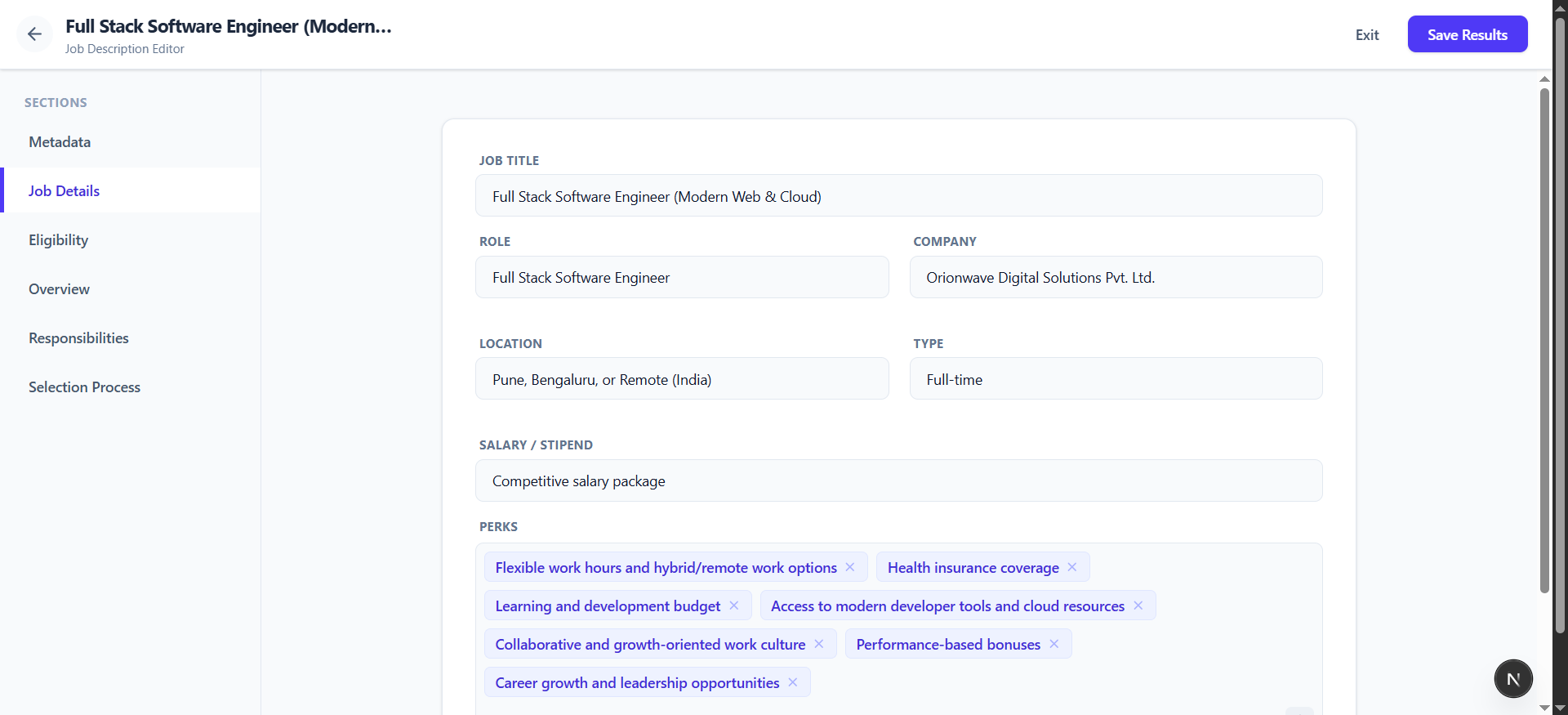The image size is (1568, 715).
Task: Delete the Learning and development budget tag
Action: [x=734, y=606]
